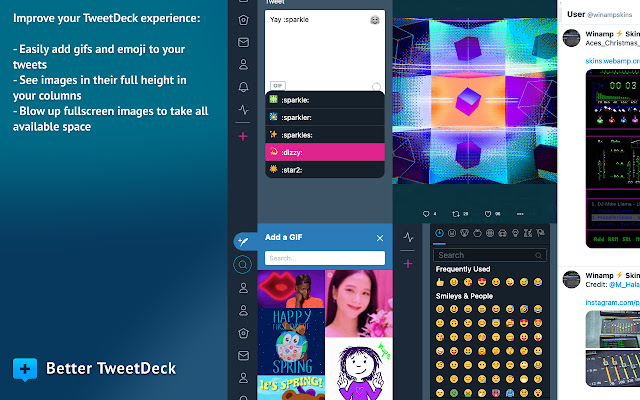Pick the cartoon girl peace signs GIF

click(x=359, y=369)
